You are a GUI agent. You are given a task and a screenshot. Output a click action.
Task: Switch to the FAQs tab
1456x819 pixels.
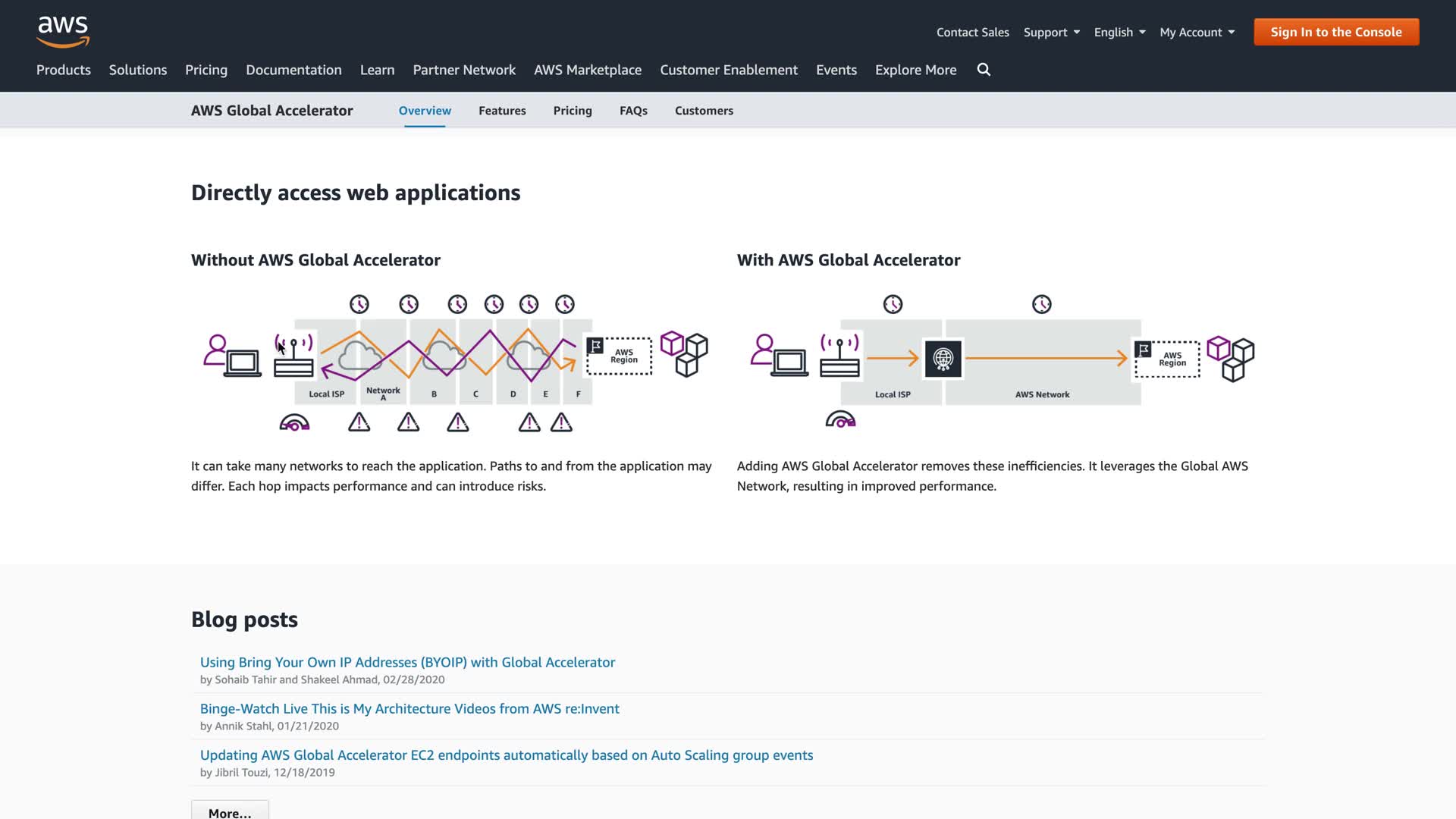pyautogui.click(x=633, y=111)
